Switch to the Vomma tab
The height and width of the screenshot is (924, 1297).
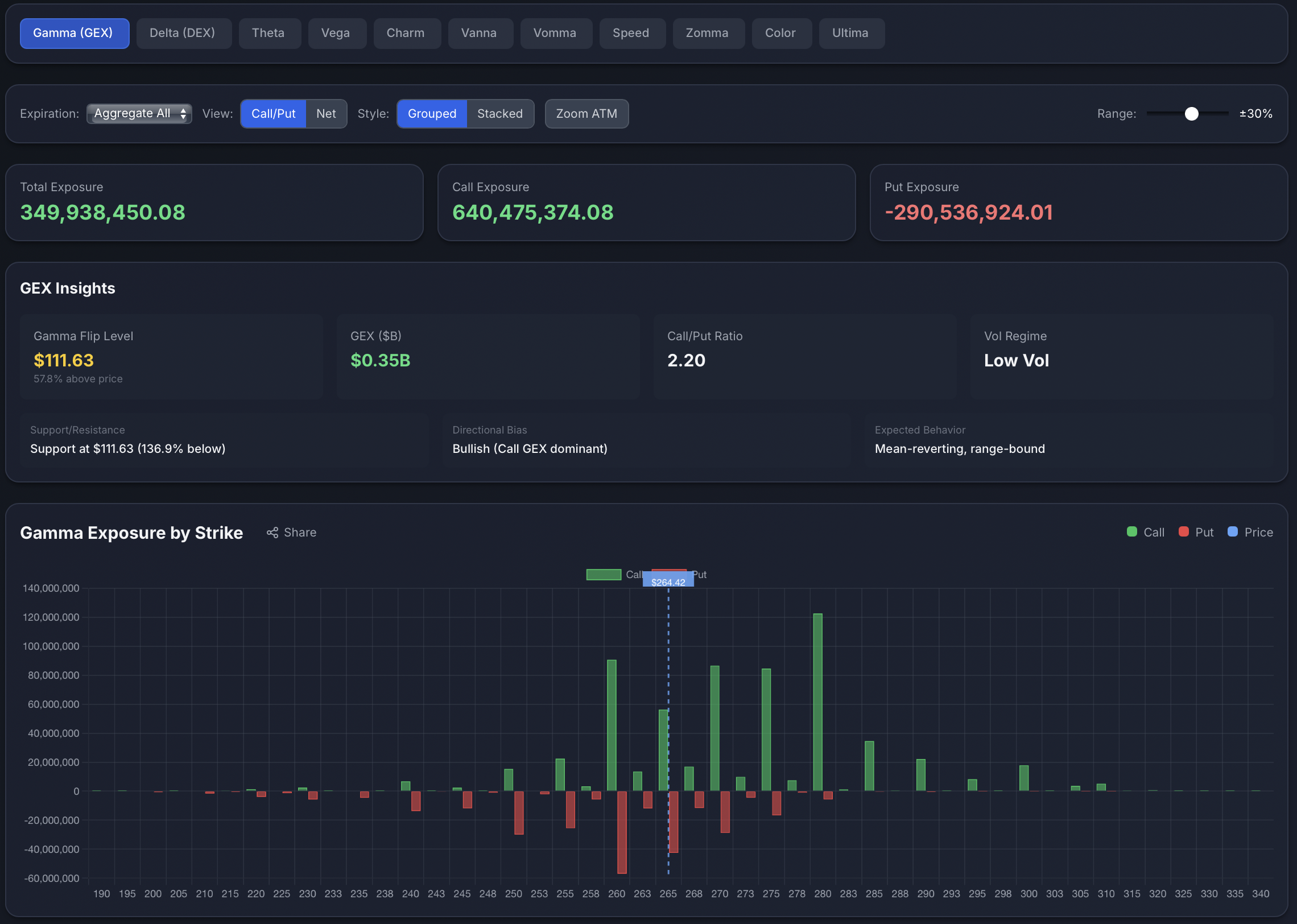click(555, 33)
